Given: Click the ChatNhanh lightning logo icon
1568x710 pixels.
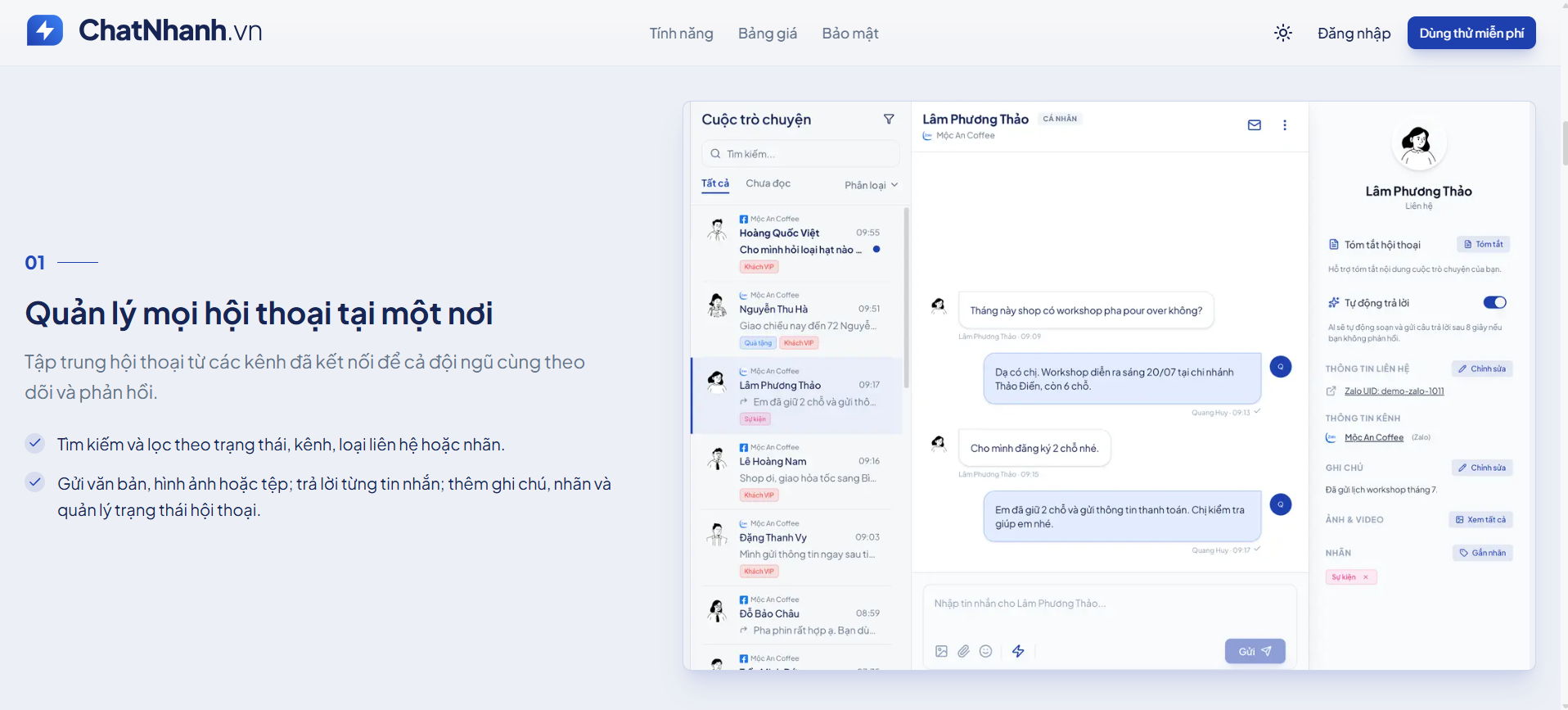Looking at the screenshot, I should pyautogui.click(x=45, y=31).
